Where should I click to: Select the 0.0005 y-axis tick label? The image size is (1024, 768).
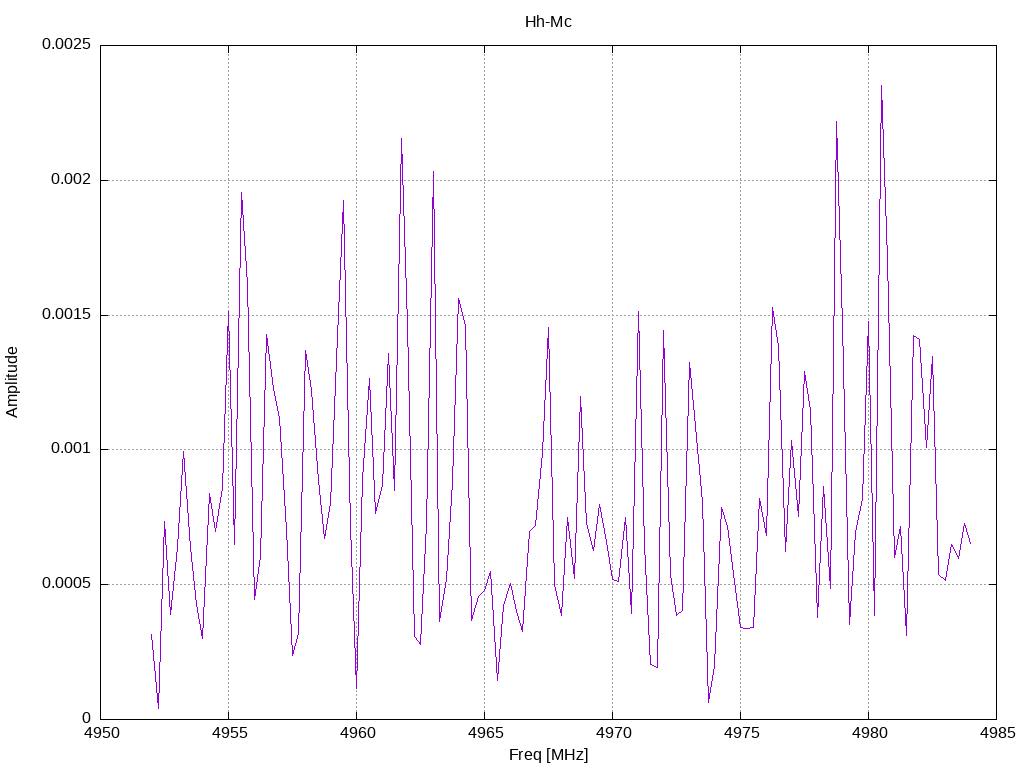67,583
